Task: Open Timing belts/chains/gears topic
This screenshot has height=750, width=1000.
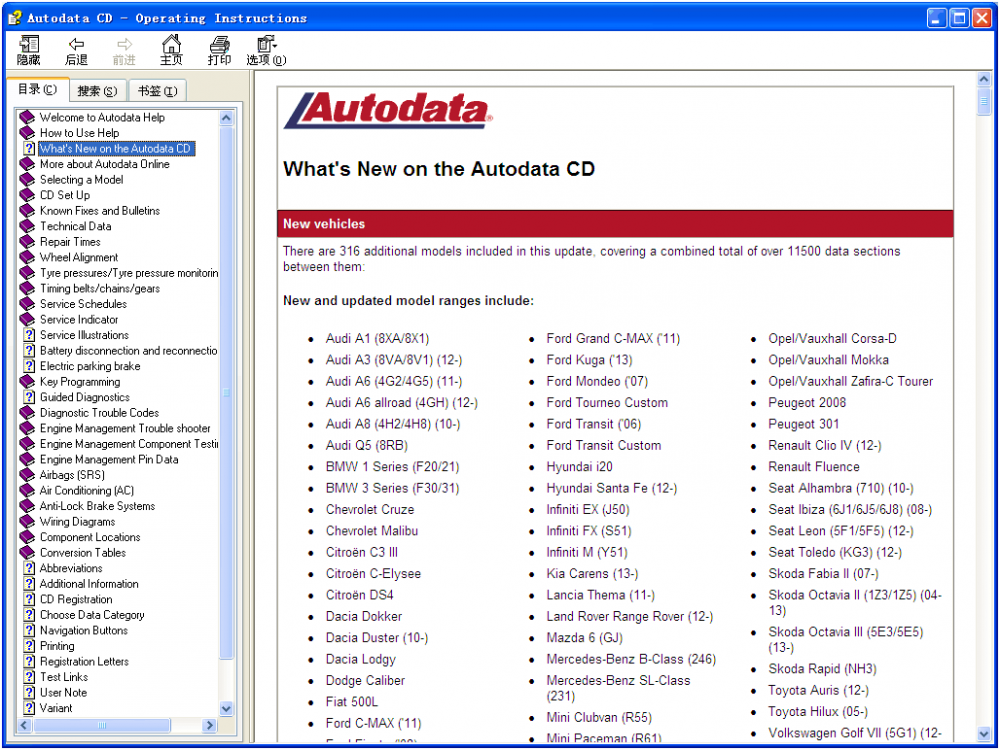Action: coord(99,288)
